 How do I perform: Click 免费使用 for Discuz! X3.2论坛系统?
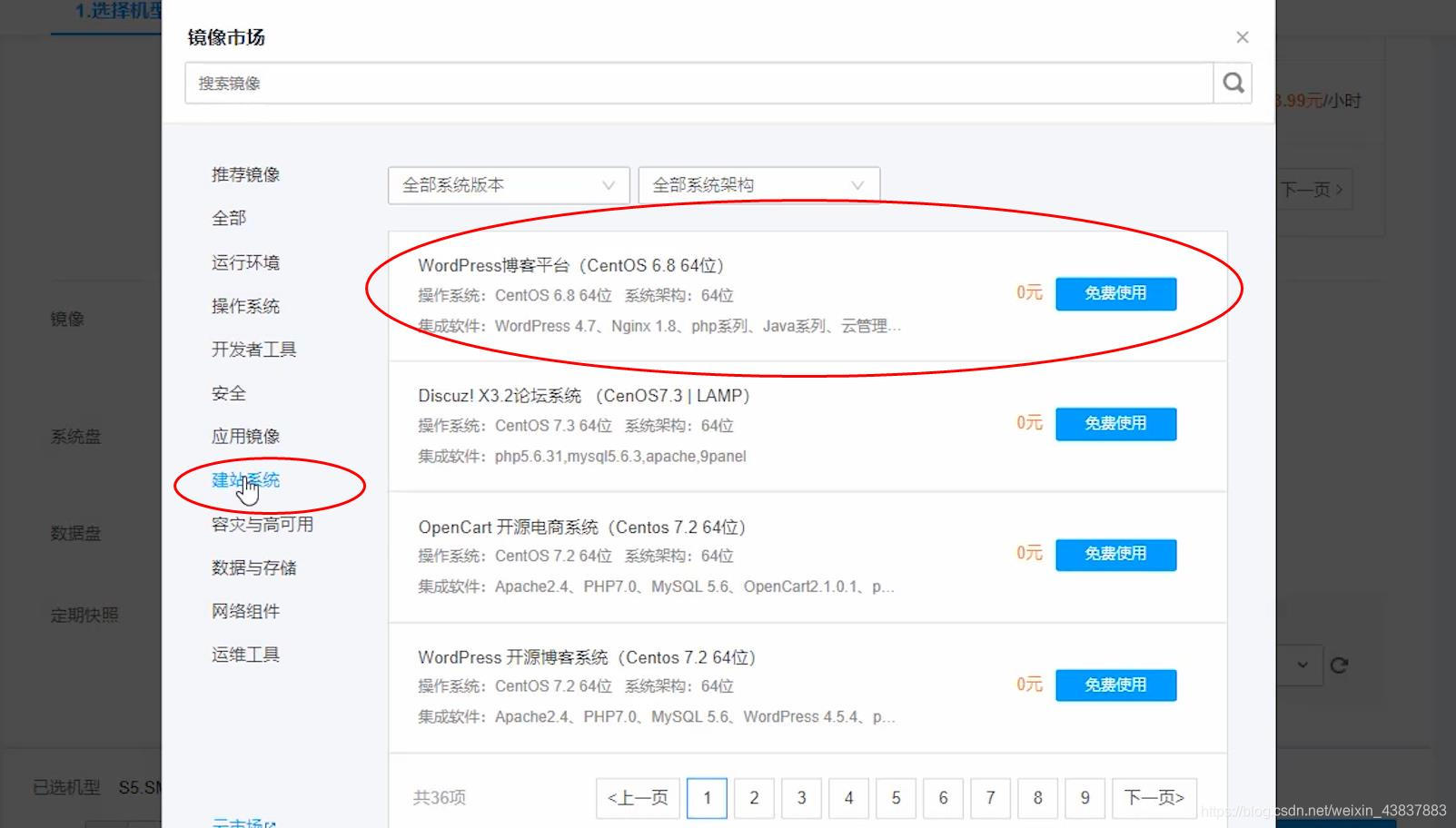1115,423
